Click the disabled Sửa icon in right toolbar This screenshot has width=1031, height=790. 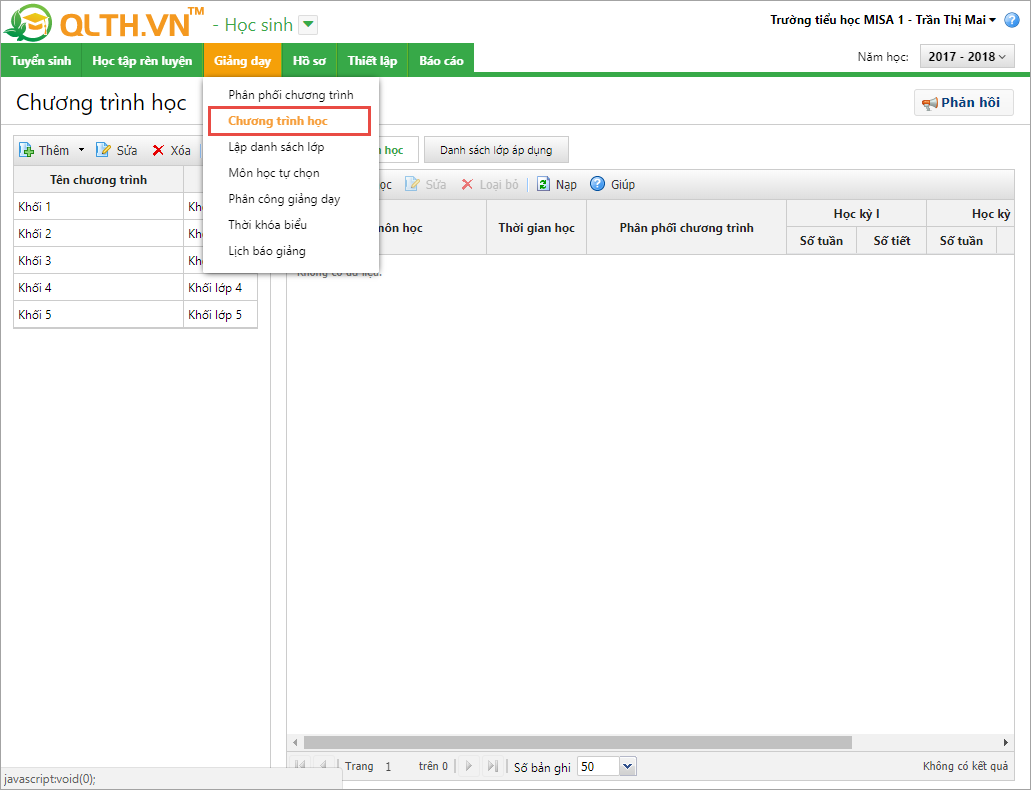pos(412,184)
